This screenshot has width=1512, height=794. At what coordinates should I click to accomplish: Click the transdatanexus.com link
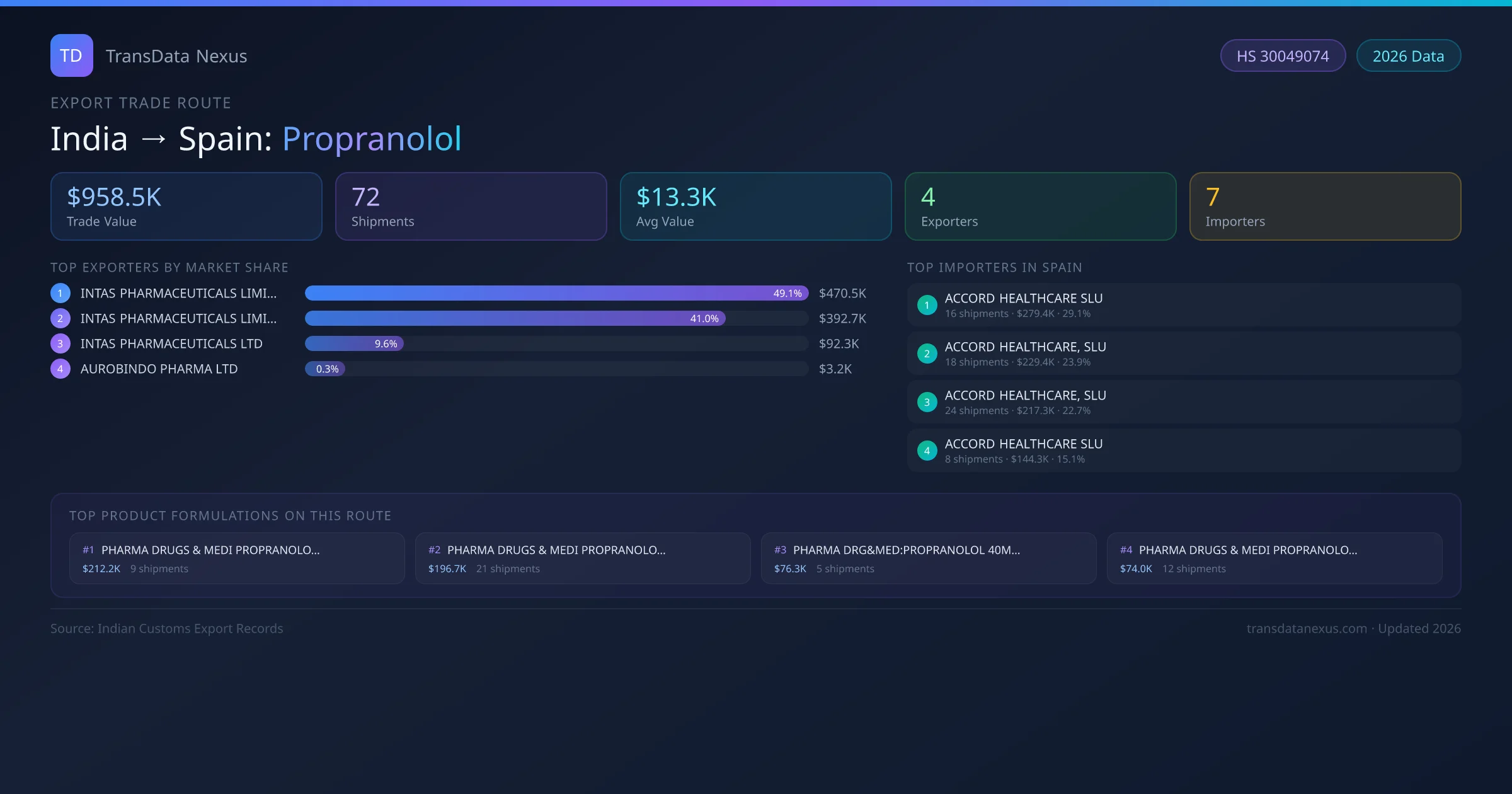[1306, 628]
